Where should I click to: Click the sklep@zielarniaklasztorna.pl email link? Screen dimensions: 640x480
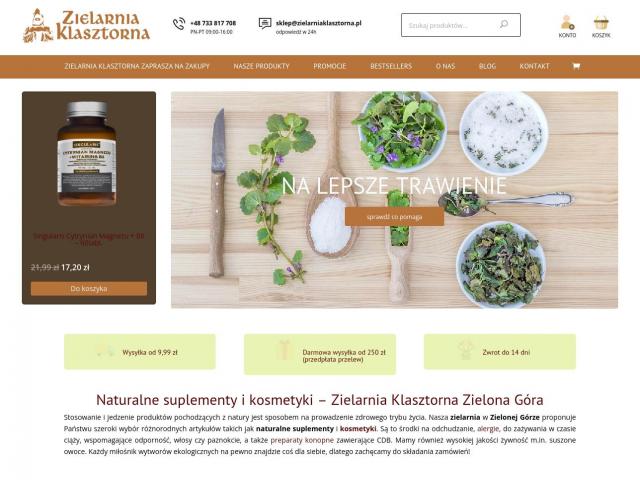(x=318, y=23)
